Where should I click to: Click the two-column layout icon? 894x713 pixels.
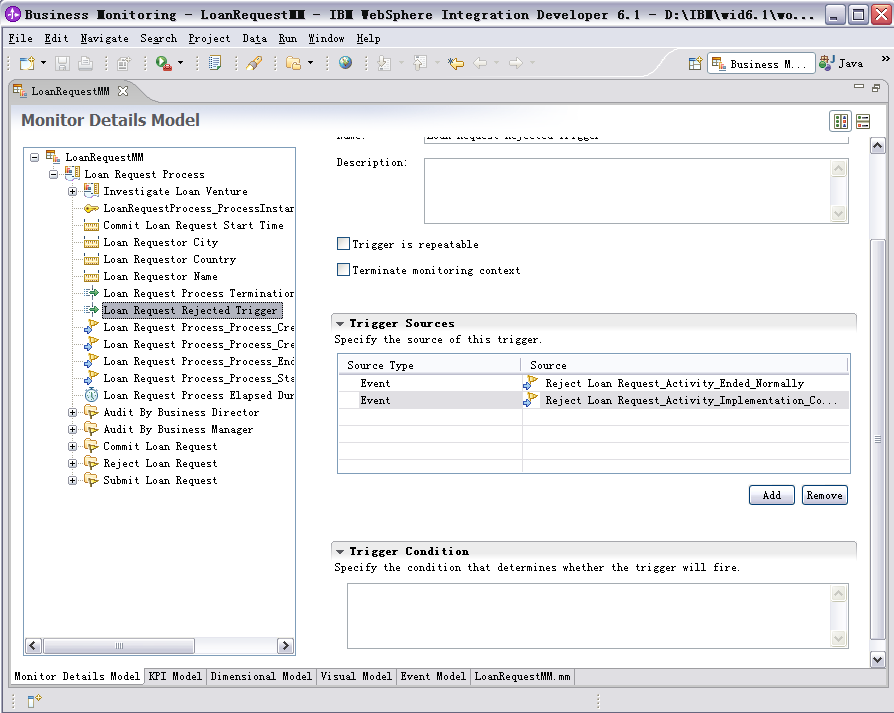point(841,121)
